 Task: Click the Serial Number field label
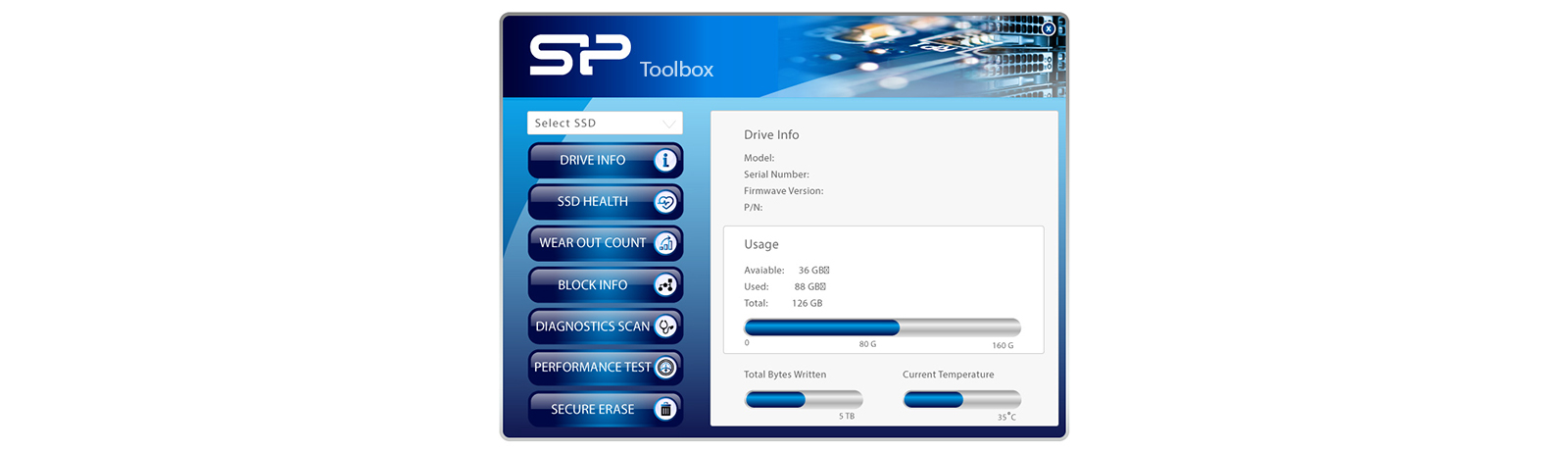[x=776, y=175]
